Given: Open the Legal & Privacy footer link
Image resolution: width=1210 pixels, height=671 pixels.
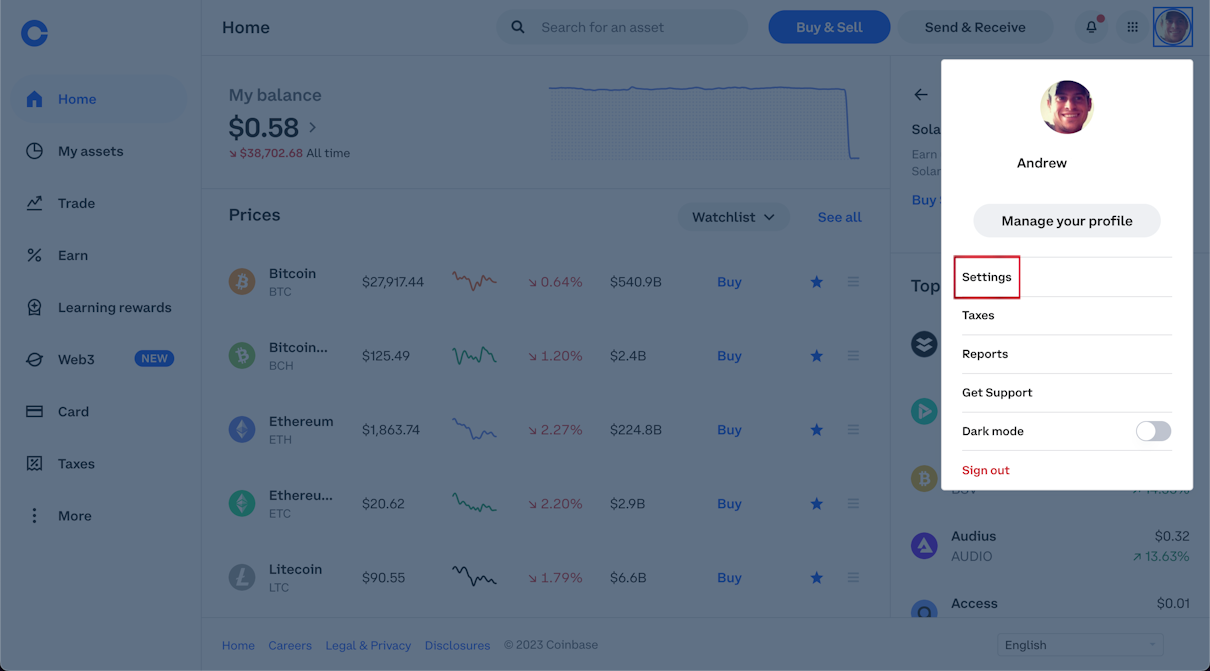Looking at the screenshot, I should [368, 645].
